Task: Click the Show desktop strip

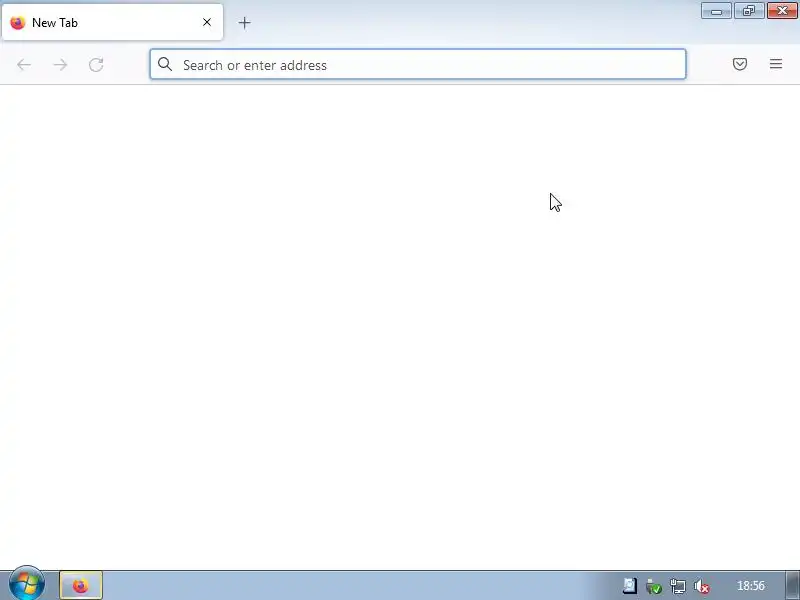Action: (x=793, y=585)
